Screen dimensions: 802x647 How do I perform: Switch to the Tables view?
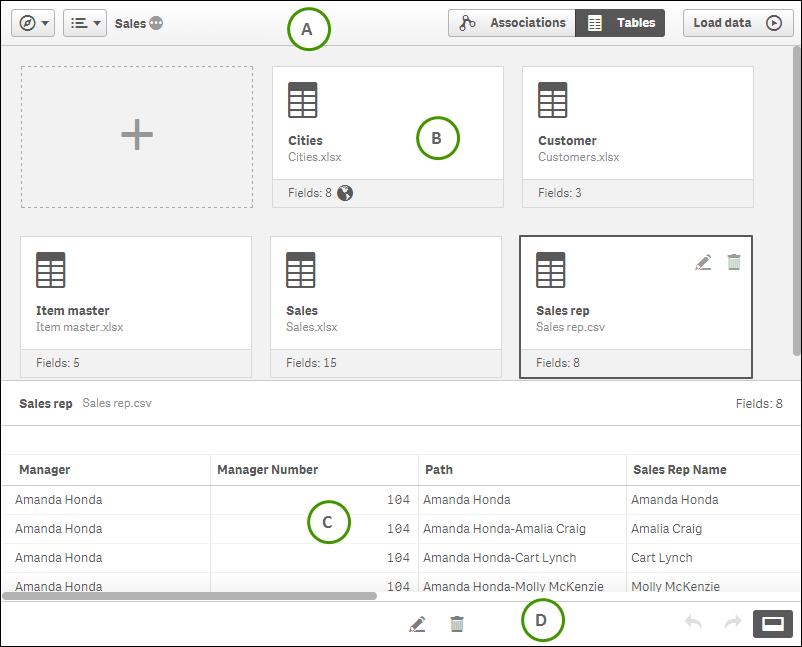coord(620,23)
